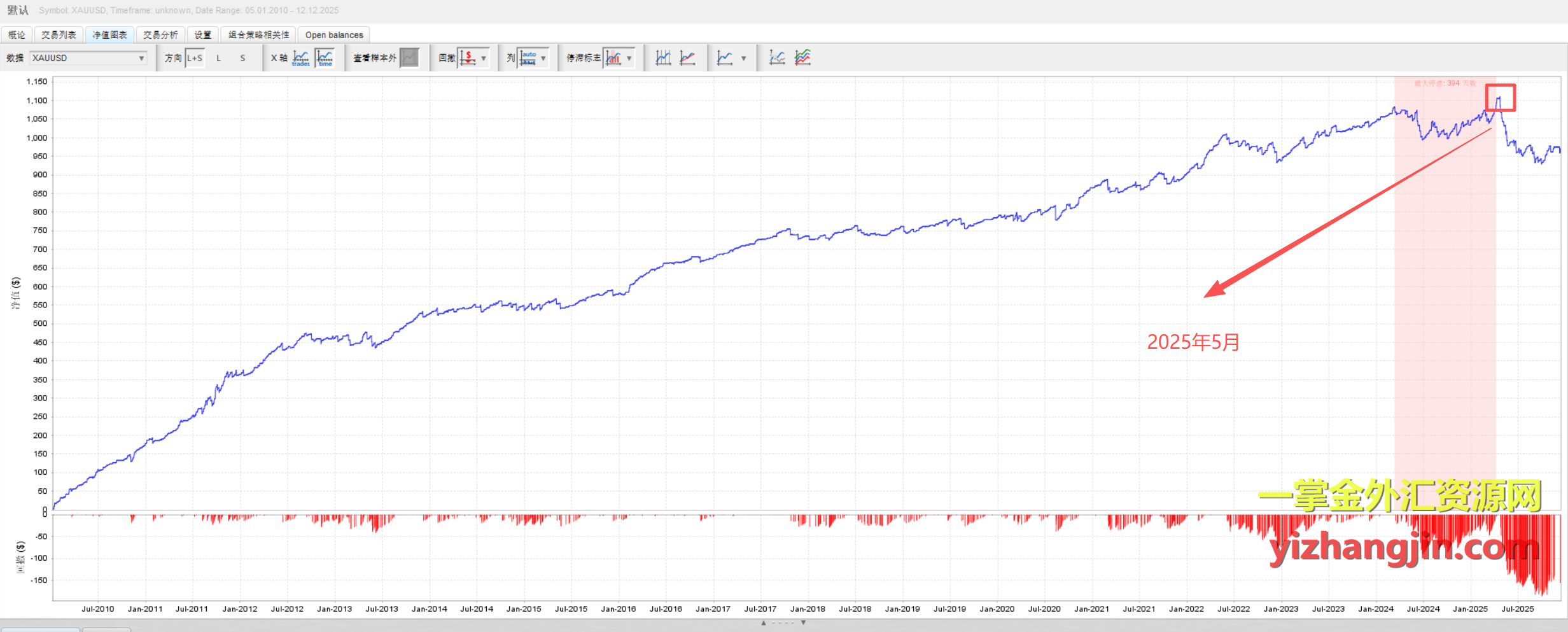Click the multi-colored equity lines icon

pyautogui.click(x=802, y=58)
